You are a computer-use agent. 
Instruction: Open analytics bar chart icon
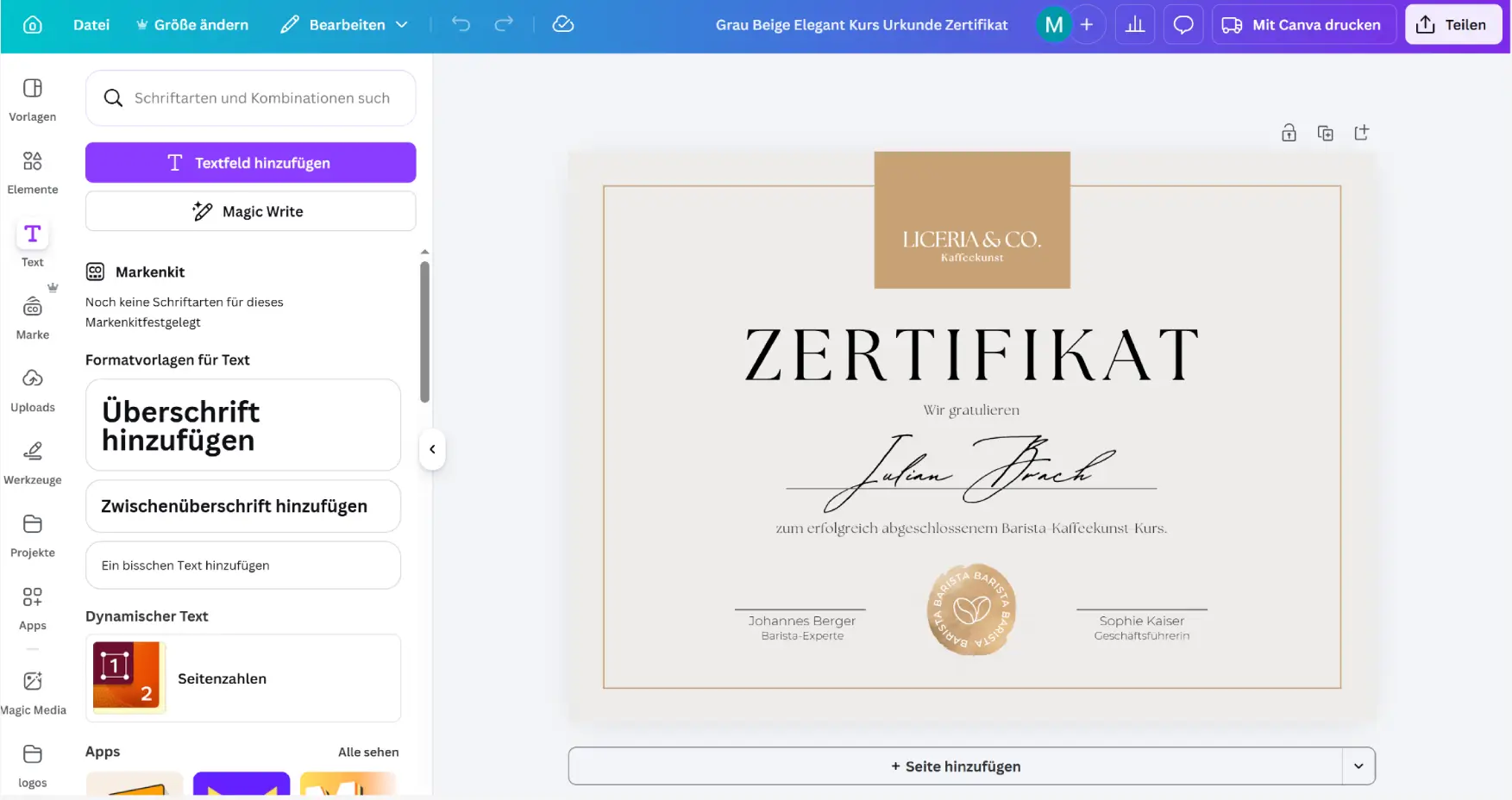[x=1135, y=25]
